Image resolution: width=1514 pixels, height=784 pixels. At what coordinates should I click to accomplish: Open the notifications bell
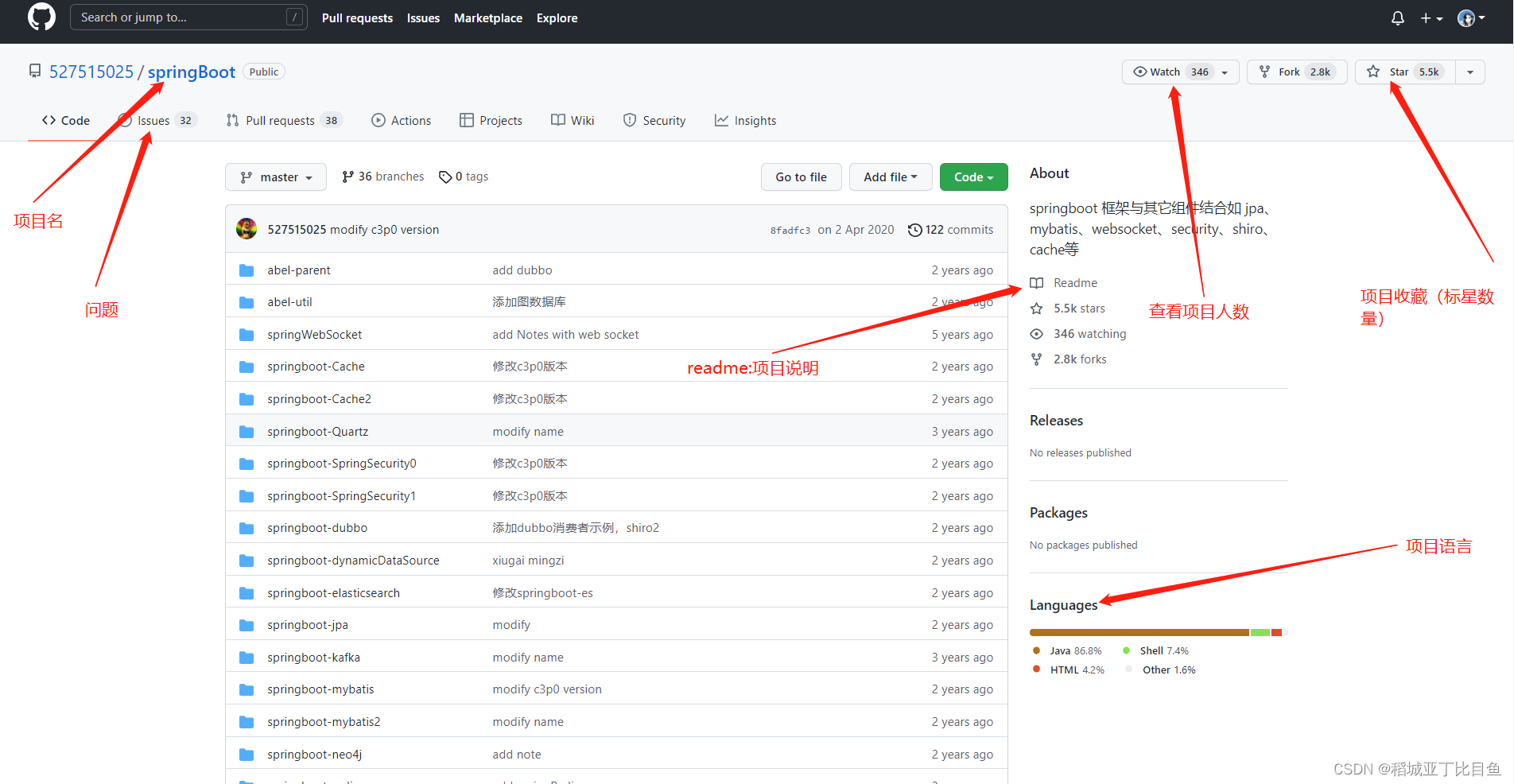coord(1398,18)
